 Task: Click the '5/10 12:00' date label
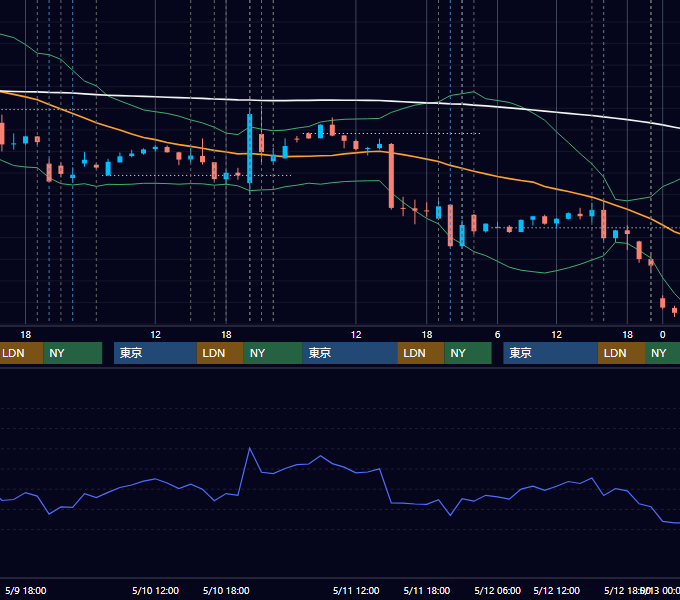click(x=155, y=591)
